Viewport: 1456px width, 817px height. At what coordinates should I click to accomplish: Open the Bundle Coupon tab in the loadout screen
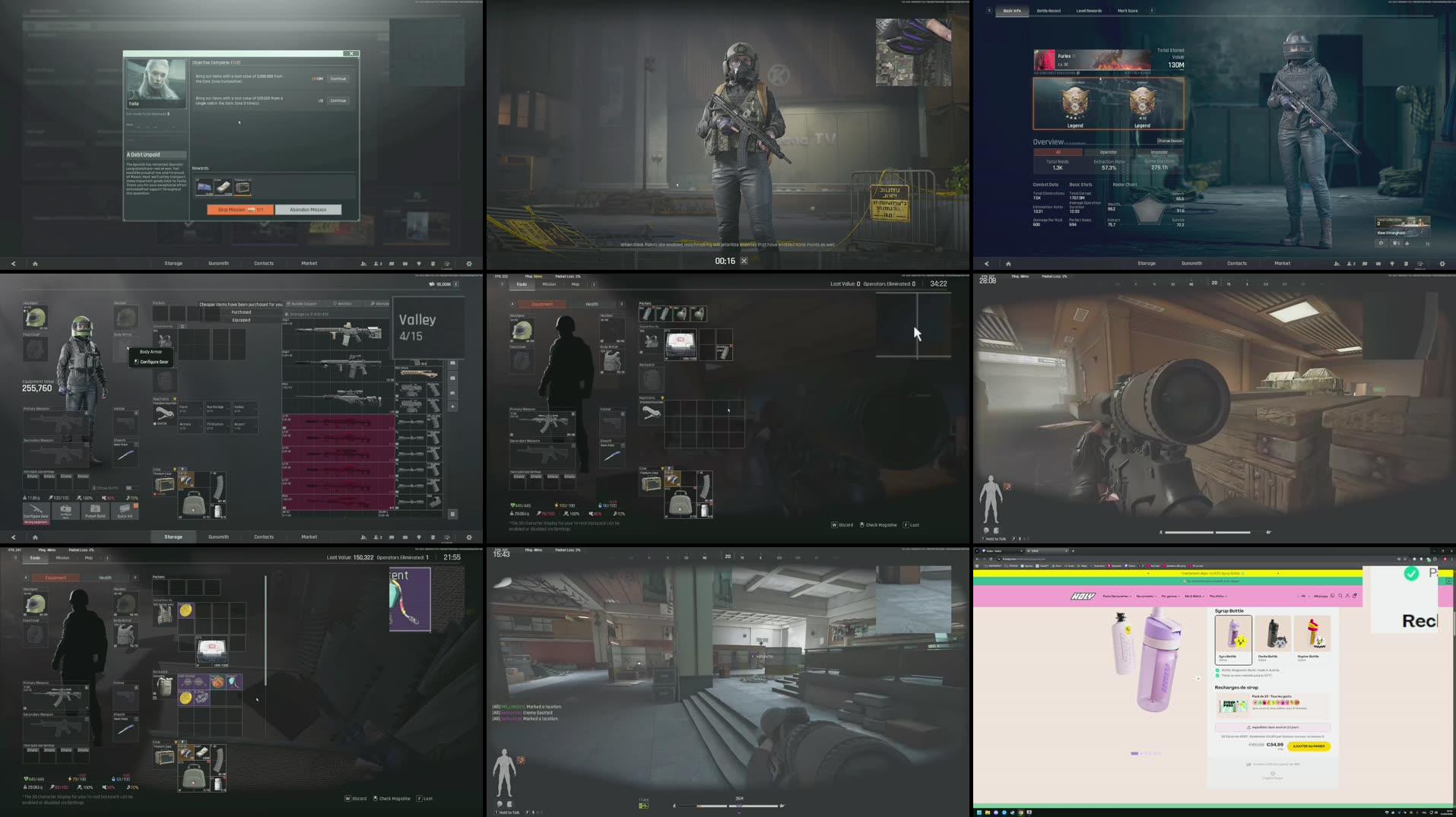tap(302, 303)
